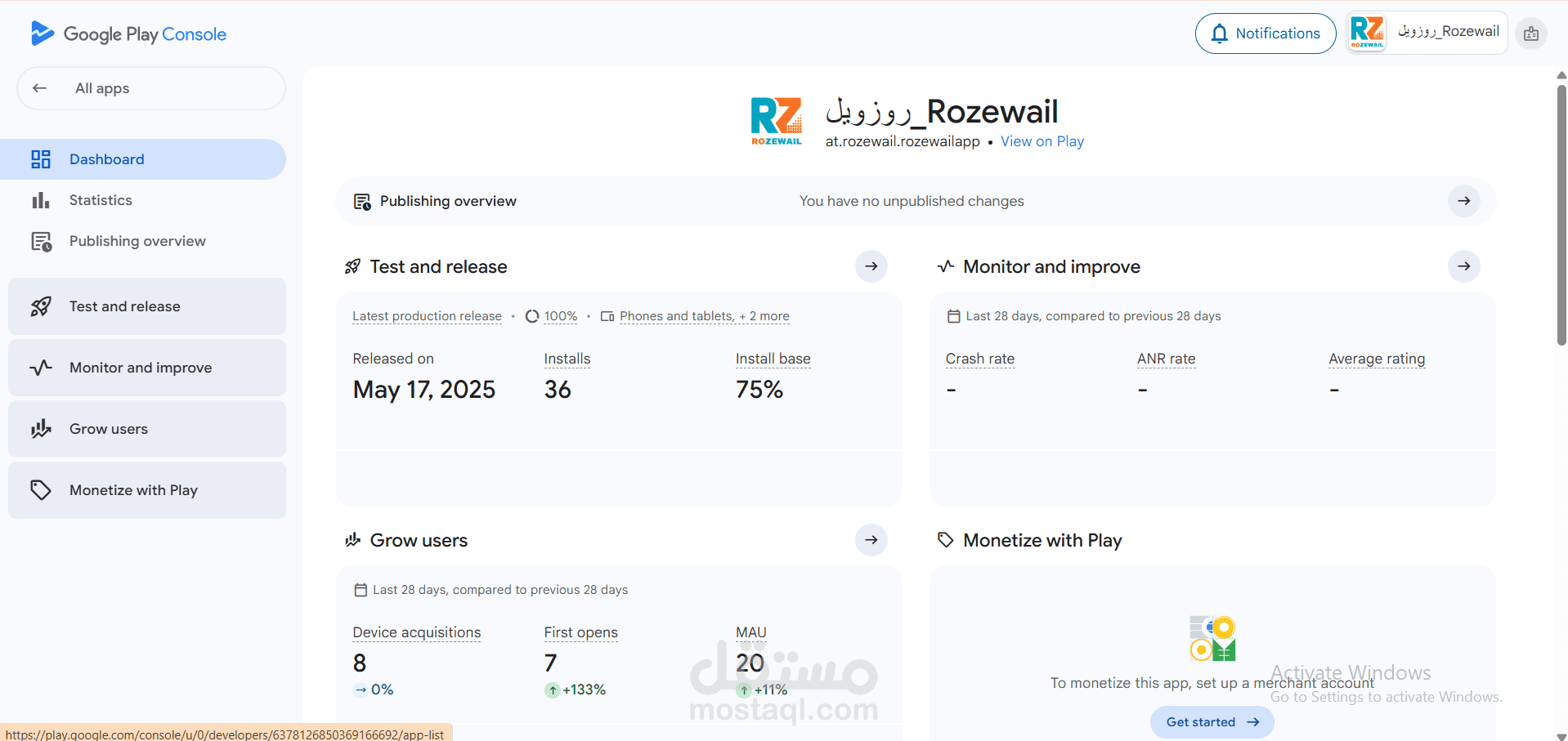Screen dimensions: 1568x741
Task: Click the Dashboard grid icon
Action: 41,159
